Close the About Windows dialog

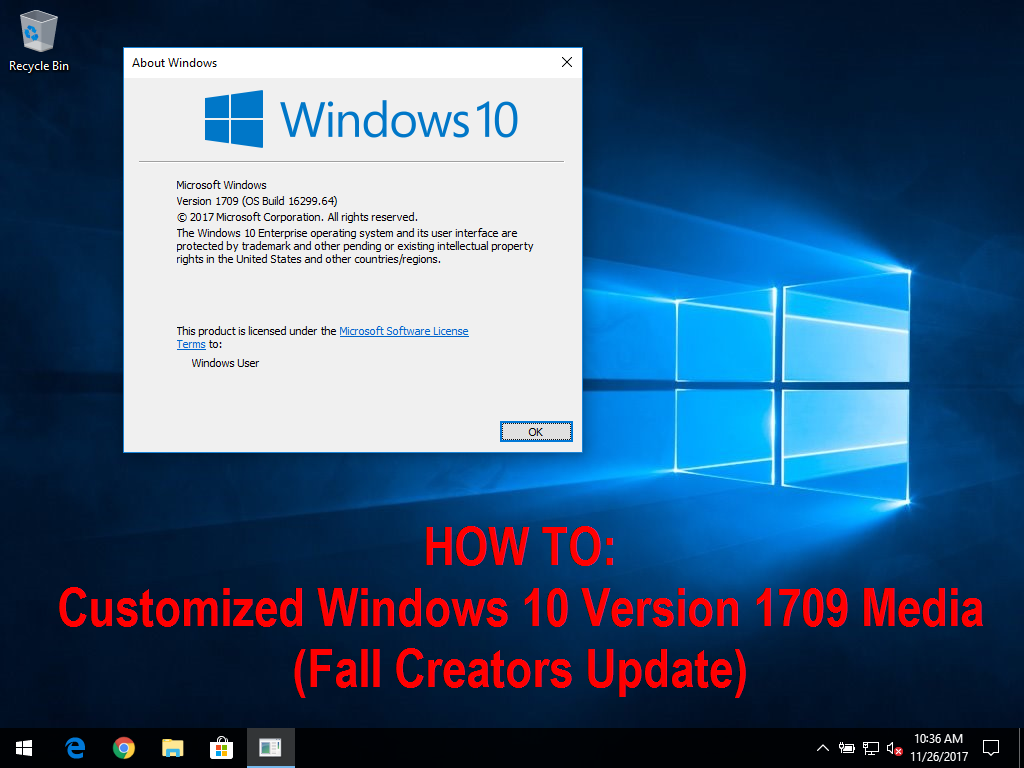[567, 62]
